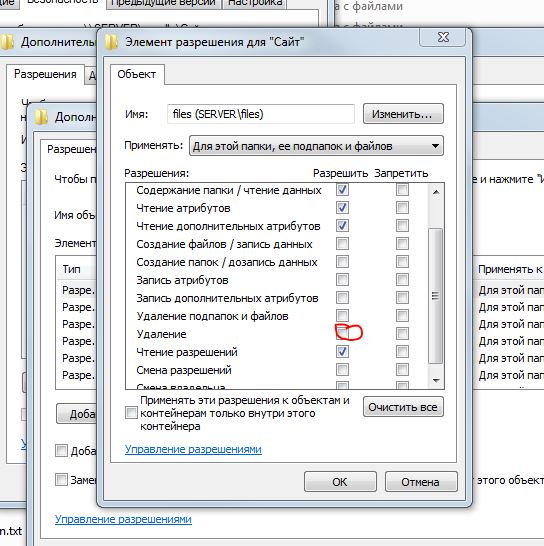Click the permissions list scrollbar thumb
544x546 pixels.
(435, 296)
